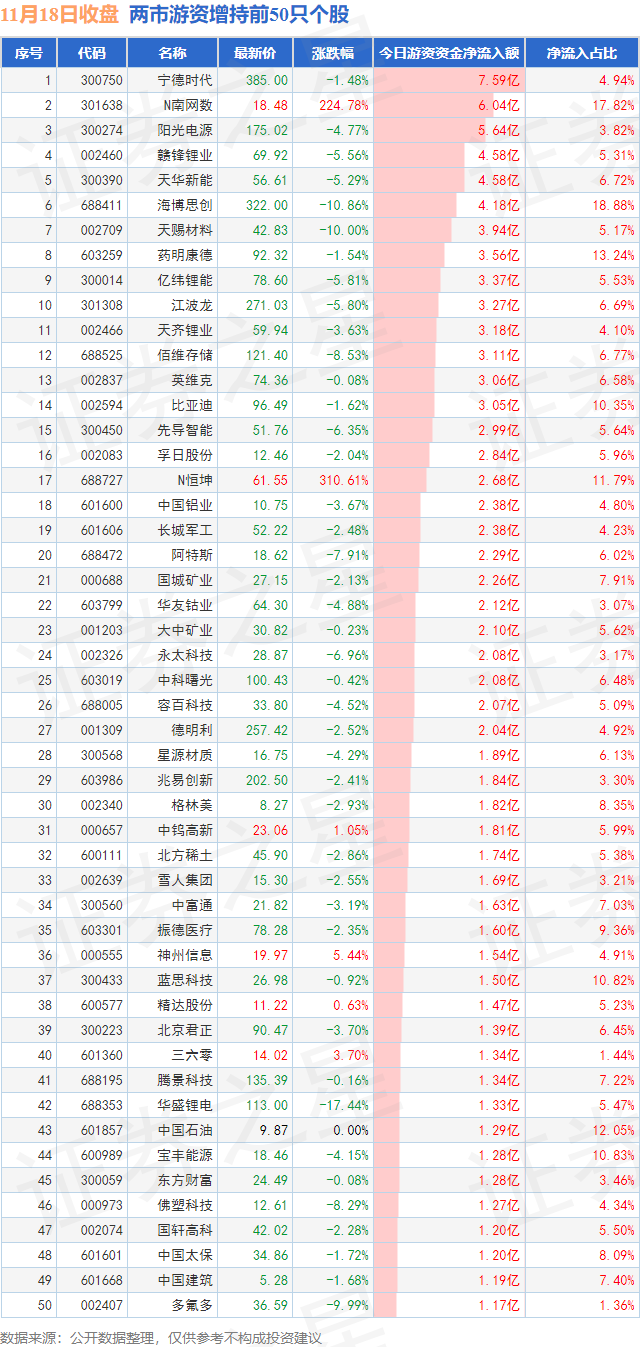Select stock name 三六零
Screen dimensions: 640x1347
[x=192, y=1055]
